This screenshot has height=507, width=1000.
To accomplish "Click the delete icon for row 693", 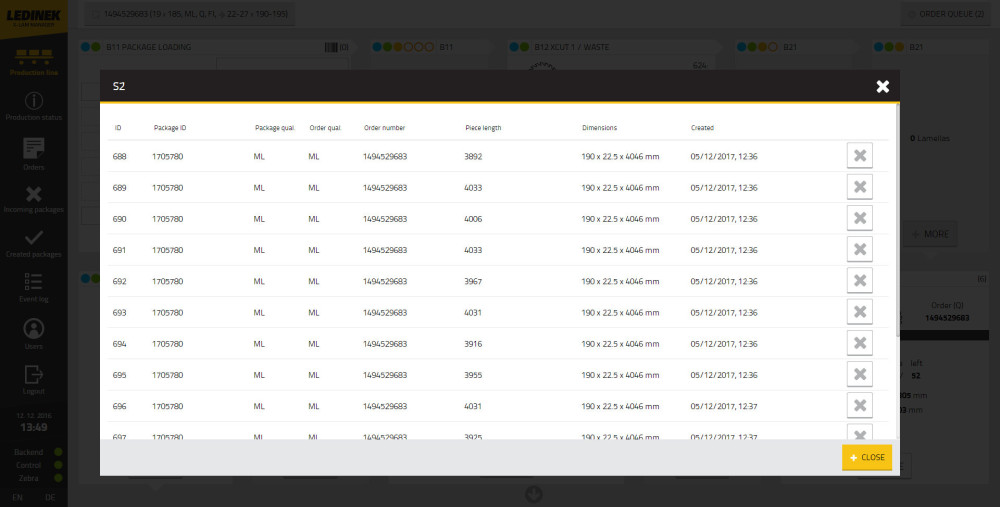I will (859, 312).
